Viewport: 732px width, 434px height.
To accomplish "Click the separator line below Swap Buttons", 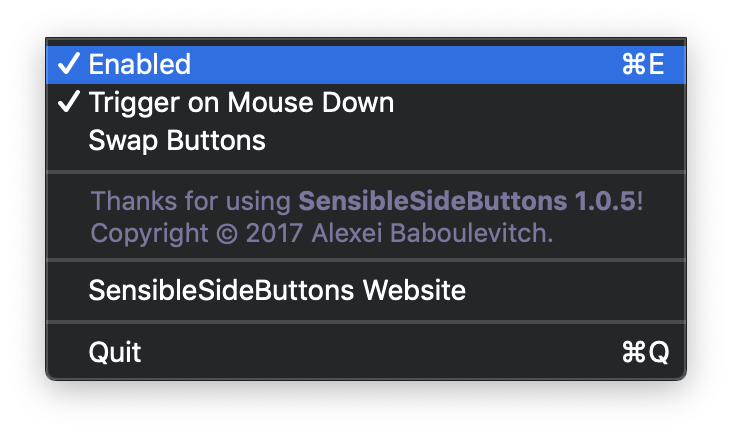I will coord(366,172).
